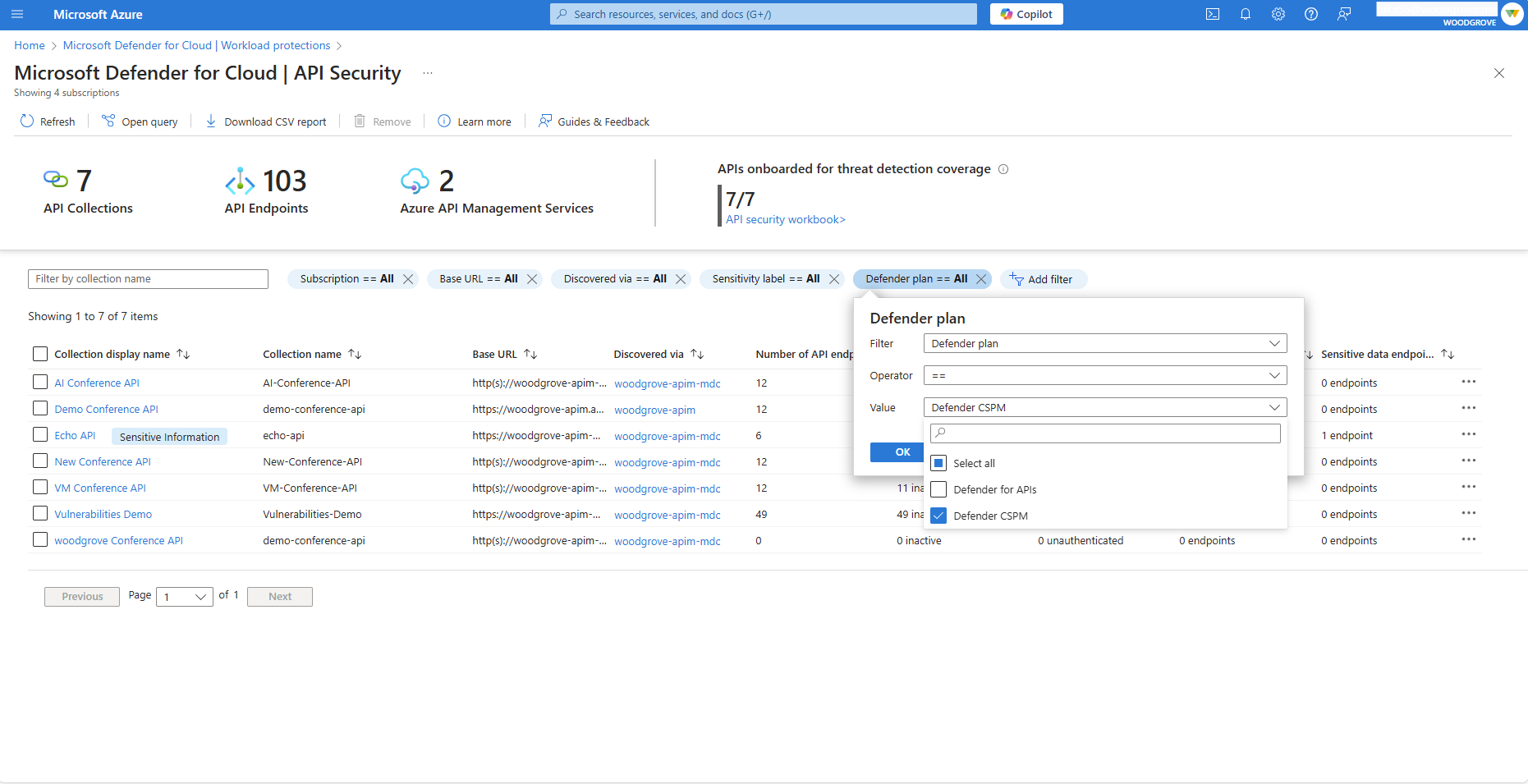
Task: Click the Copilot button
Action: 1026,14
